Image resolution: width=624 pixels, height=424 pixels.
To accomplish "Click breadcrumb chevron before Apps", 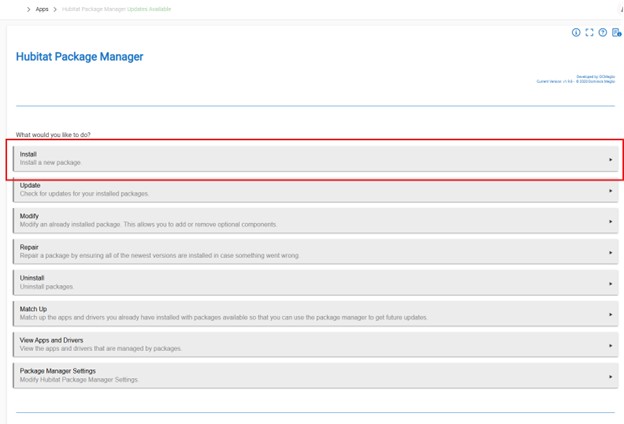I will coord(28,9).
